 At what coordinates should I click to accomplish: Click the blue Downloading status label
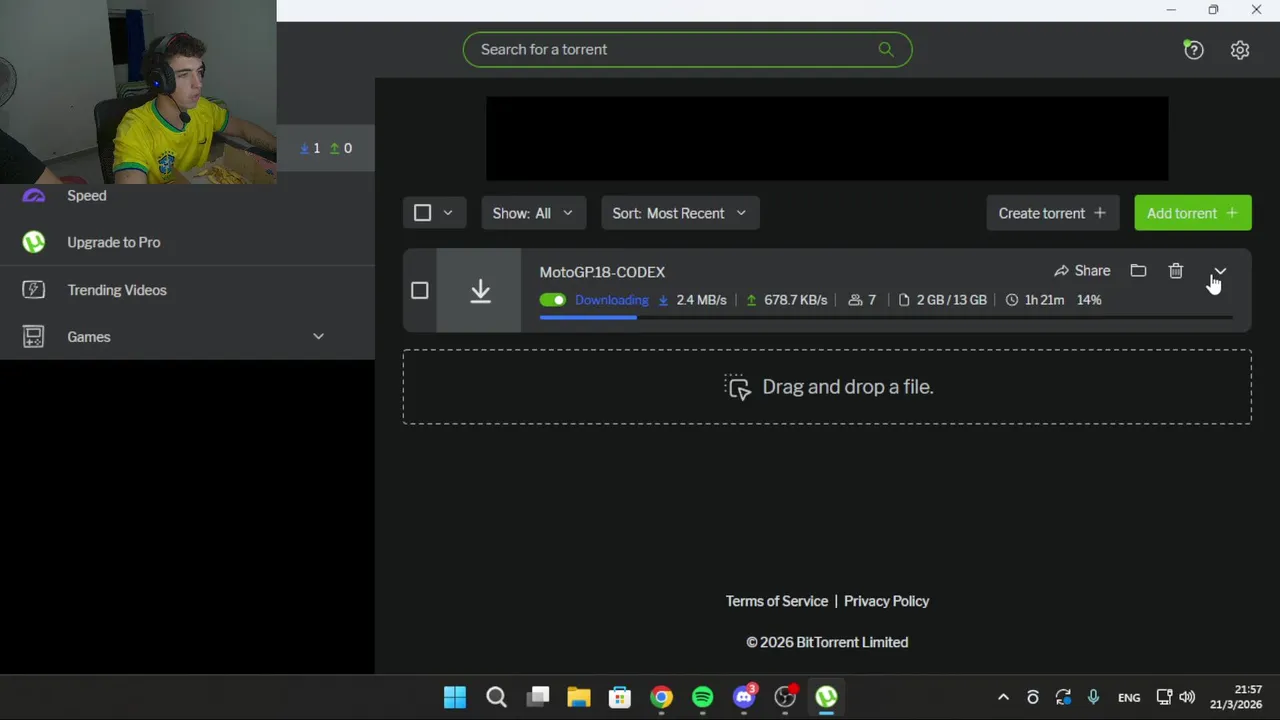point(611,300)
